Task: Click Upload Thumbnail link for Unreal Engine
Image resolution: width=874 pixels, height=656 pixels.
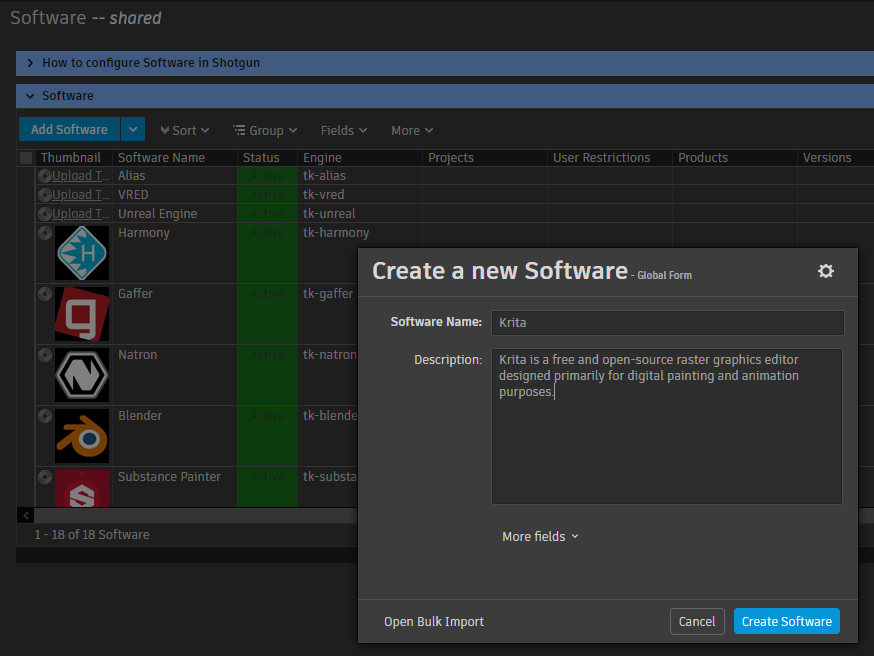Action: click(x=80, y=213)
